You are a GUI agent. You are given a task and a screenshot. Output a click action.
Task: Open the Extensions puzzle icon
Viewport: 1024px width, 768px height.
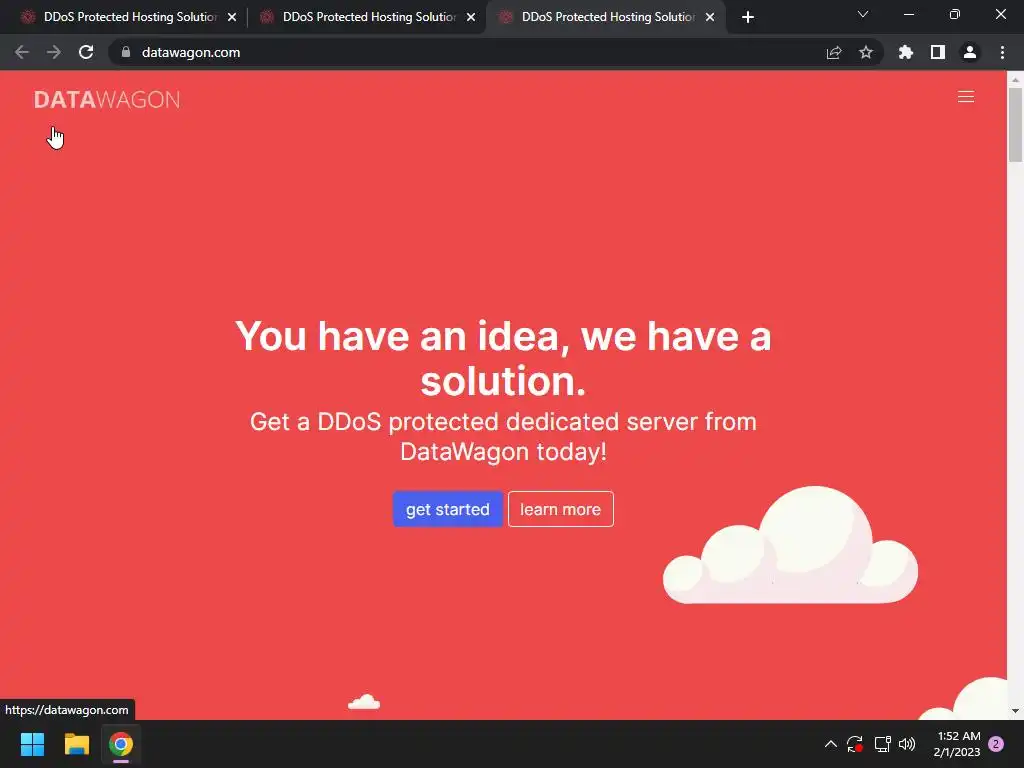coord(906,52)
